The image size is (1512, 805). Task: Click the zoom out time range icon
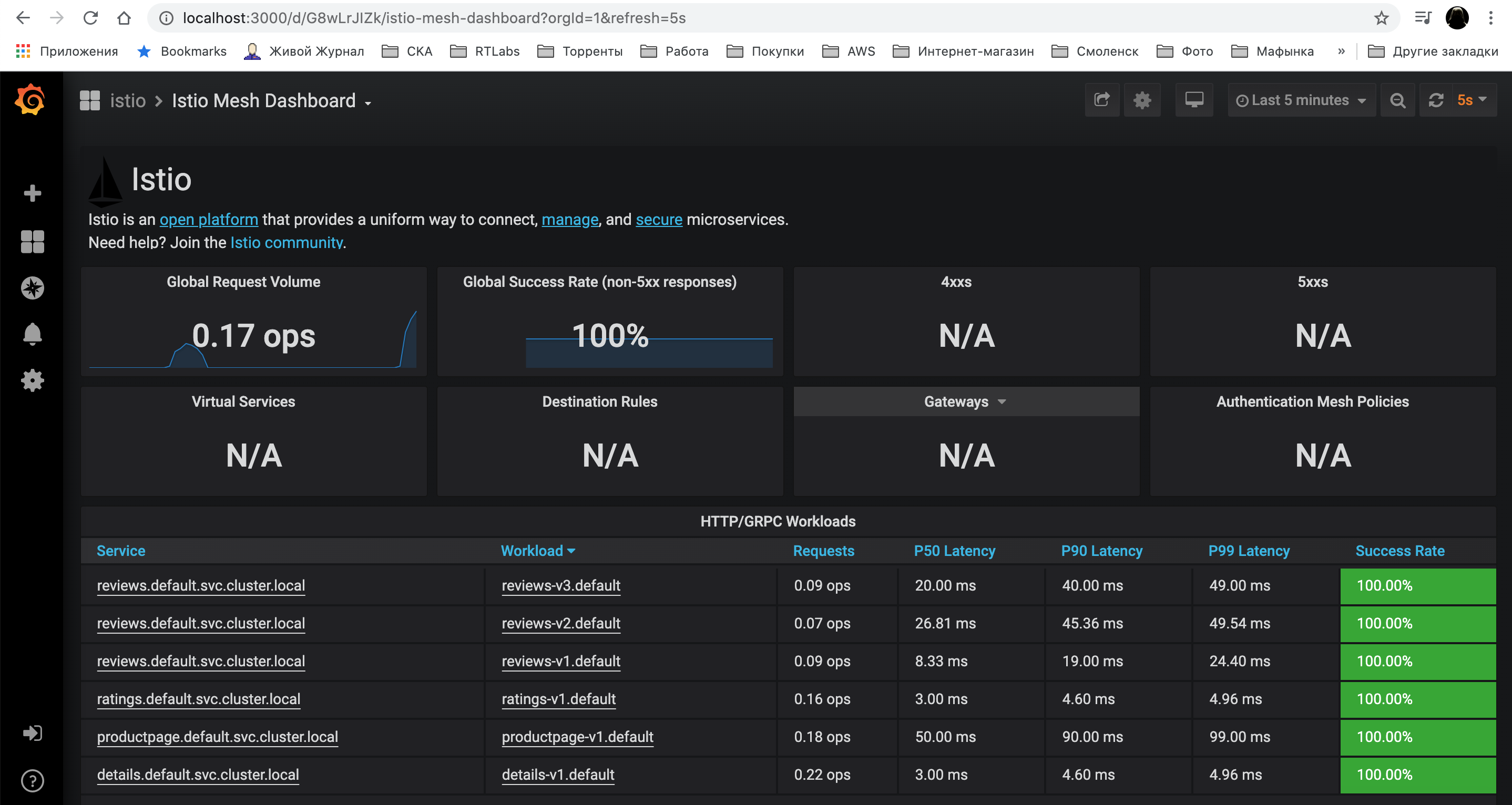click(x=1397, y=100)
